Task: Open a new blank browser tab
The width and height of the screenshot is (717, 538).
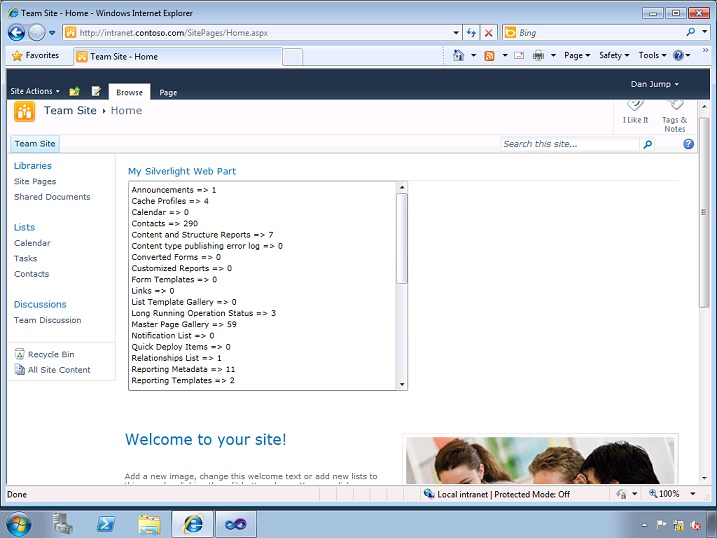Action: pos(292,57)
